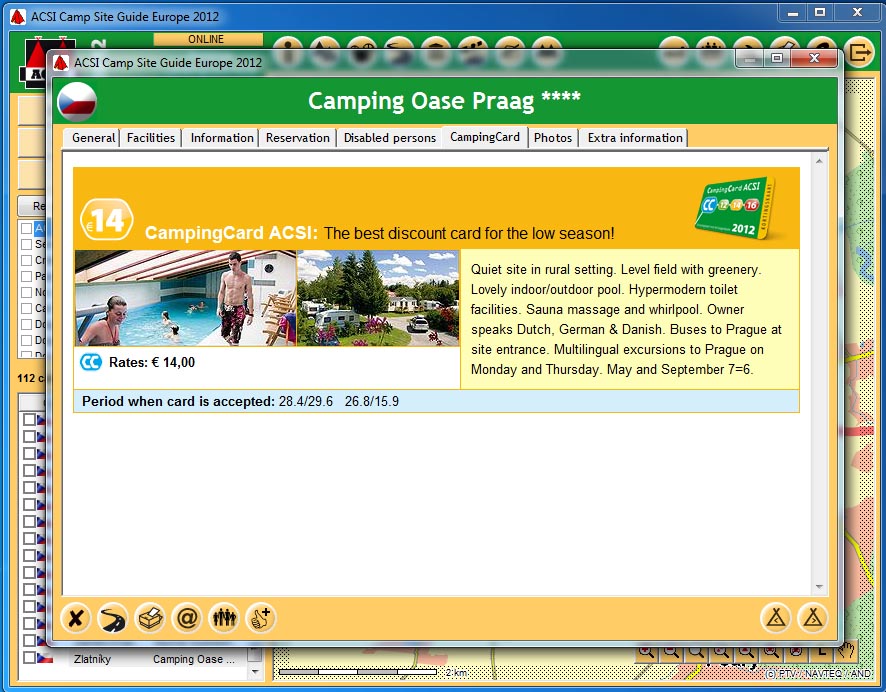The width and height of the screenshot is (886, 692).
Task: Open the Extra information tab
Action: [x=635, y=138]
